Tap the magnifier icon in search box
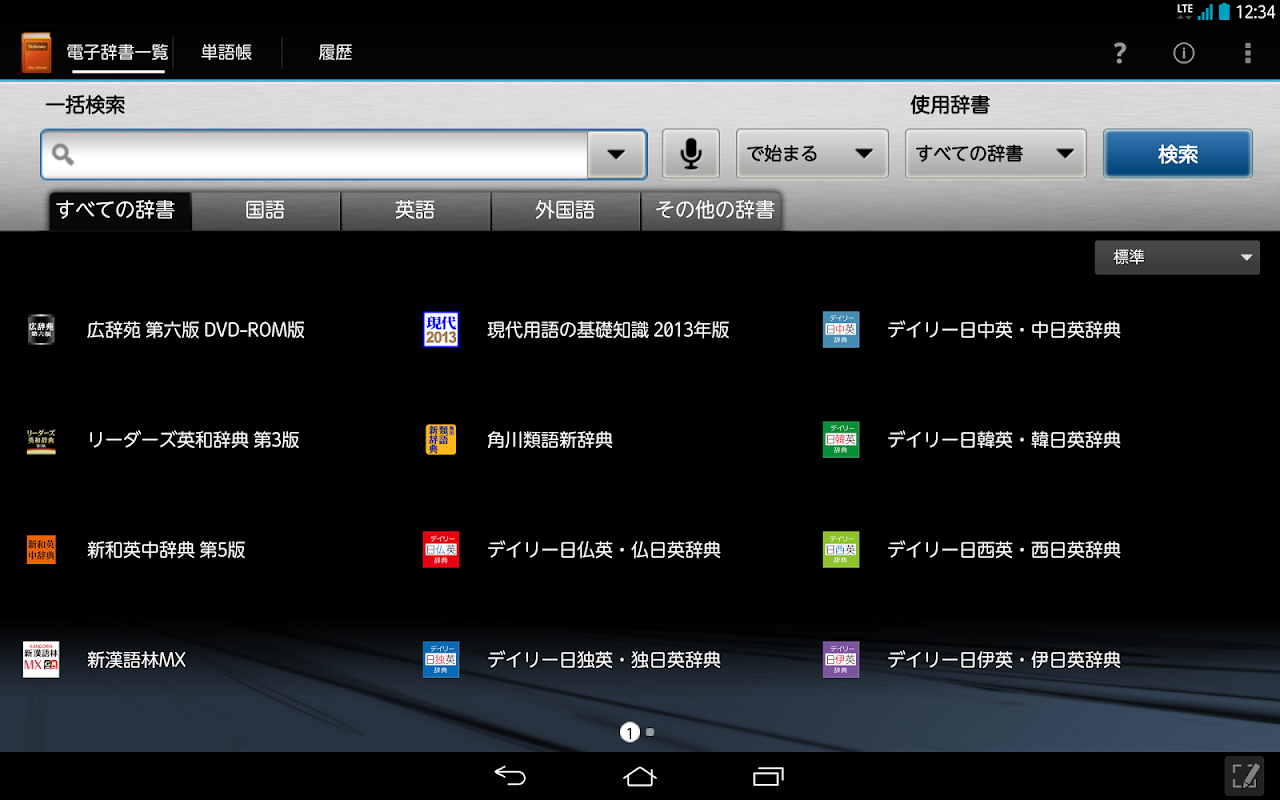 click(63, 154)
